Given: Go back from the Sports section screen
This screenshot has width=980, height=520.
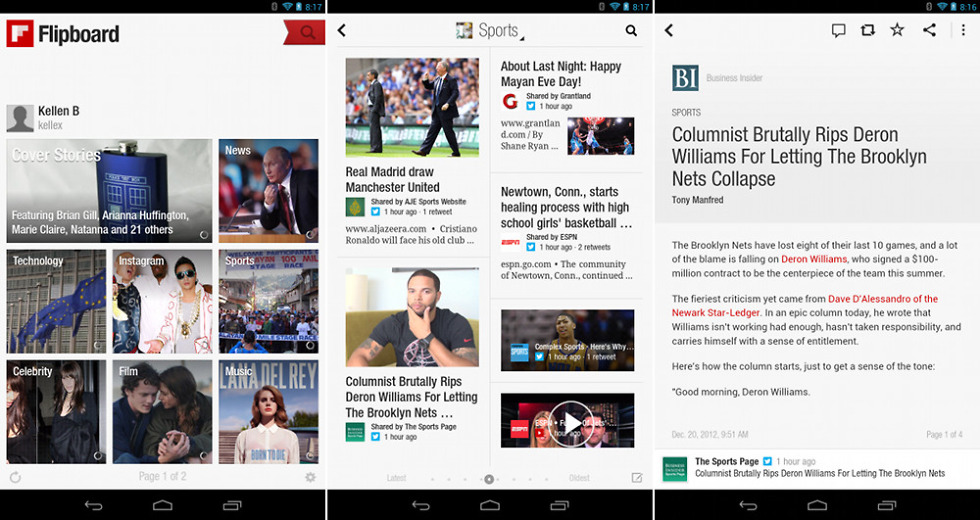Looking at the screenshot, I should (x=342, y=30).
